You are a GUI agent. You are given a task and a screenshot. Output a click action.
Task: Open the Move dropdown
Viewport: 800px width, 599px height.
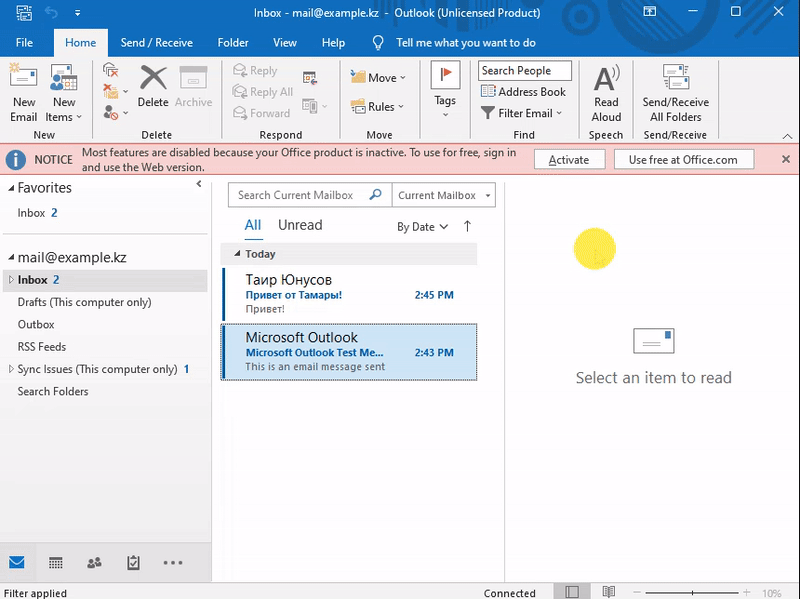(378, 78)
